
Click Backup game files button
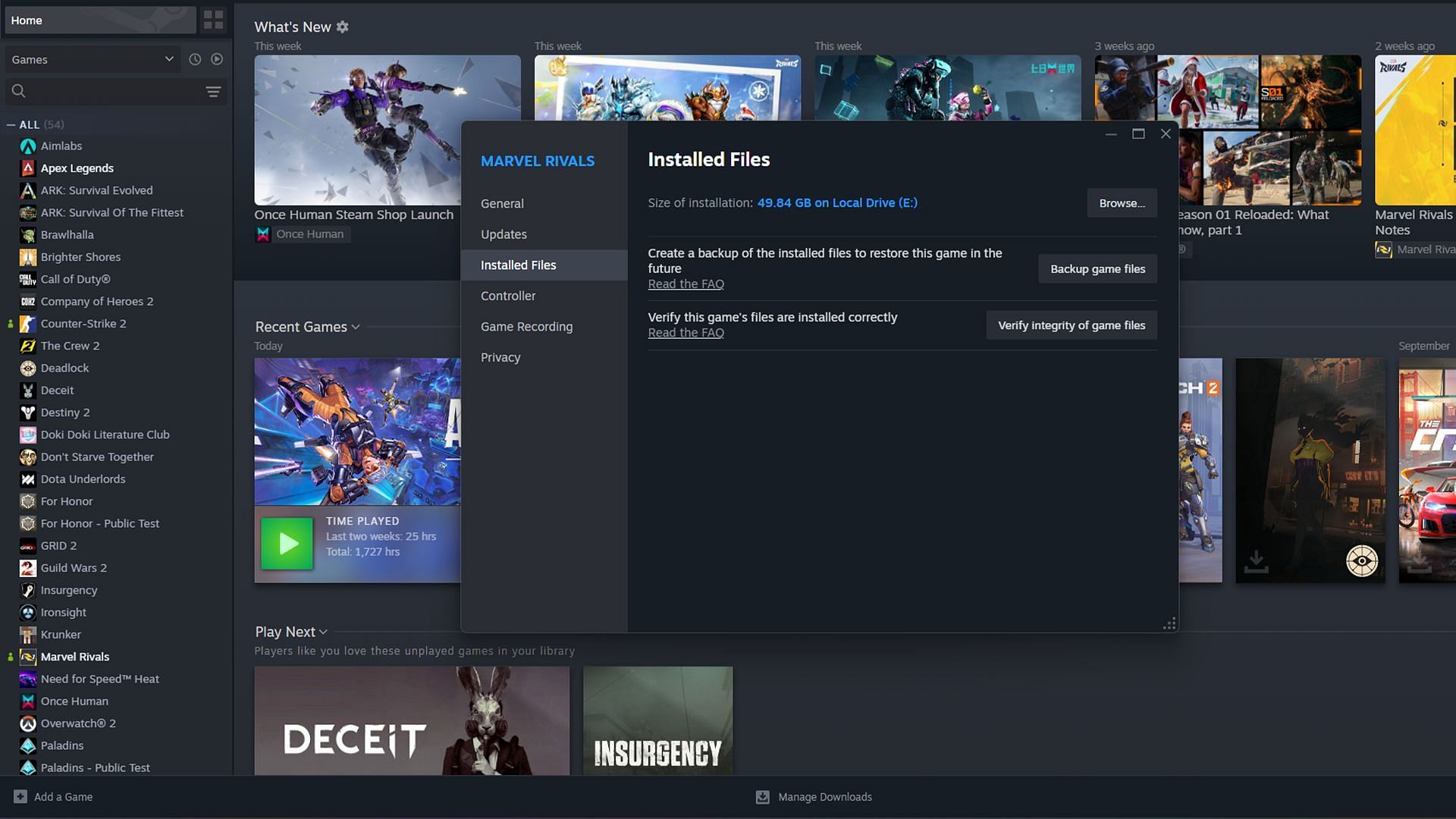coord(1097,269)
